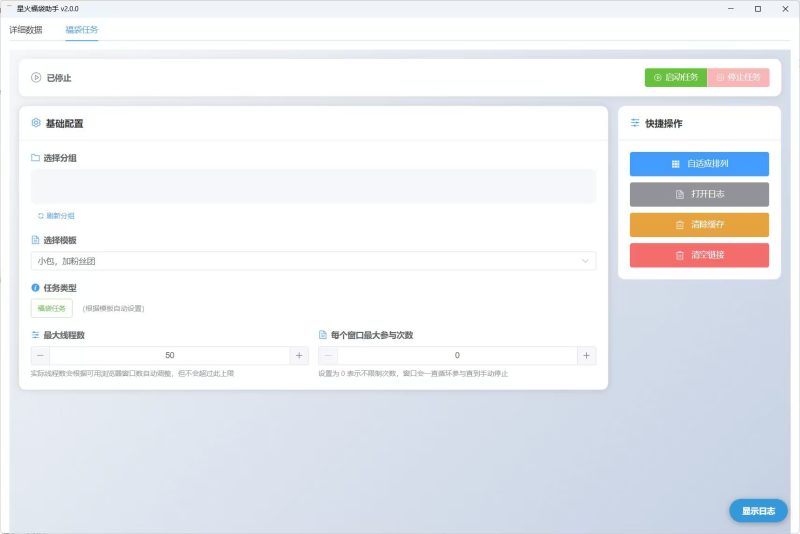Switch to the 详细数据 tab
The width and height of the screenshot is (800, 534).
[26, 30]
